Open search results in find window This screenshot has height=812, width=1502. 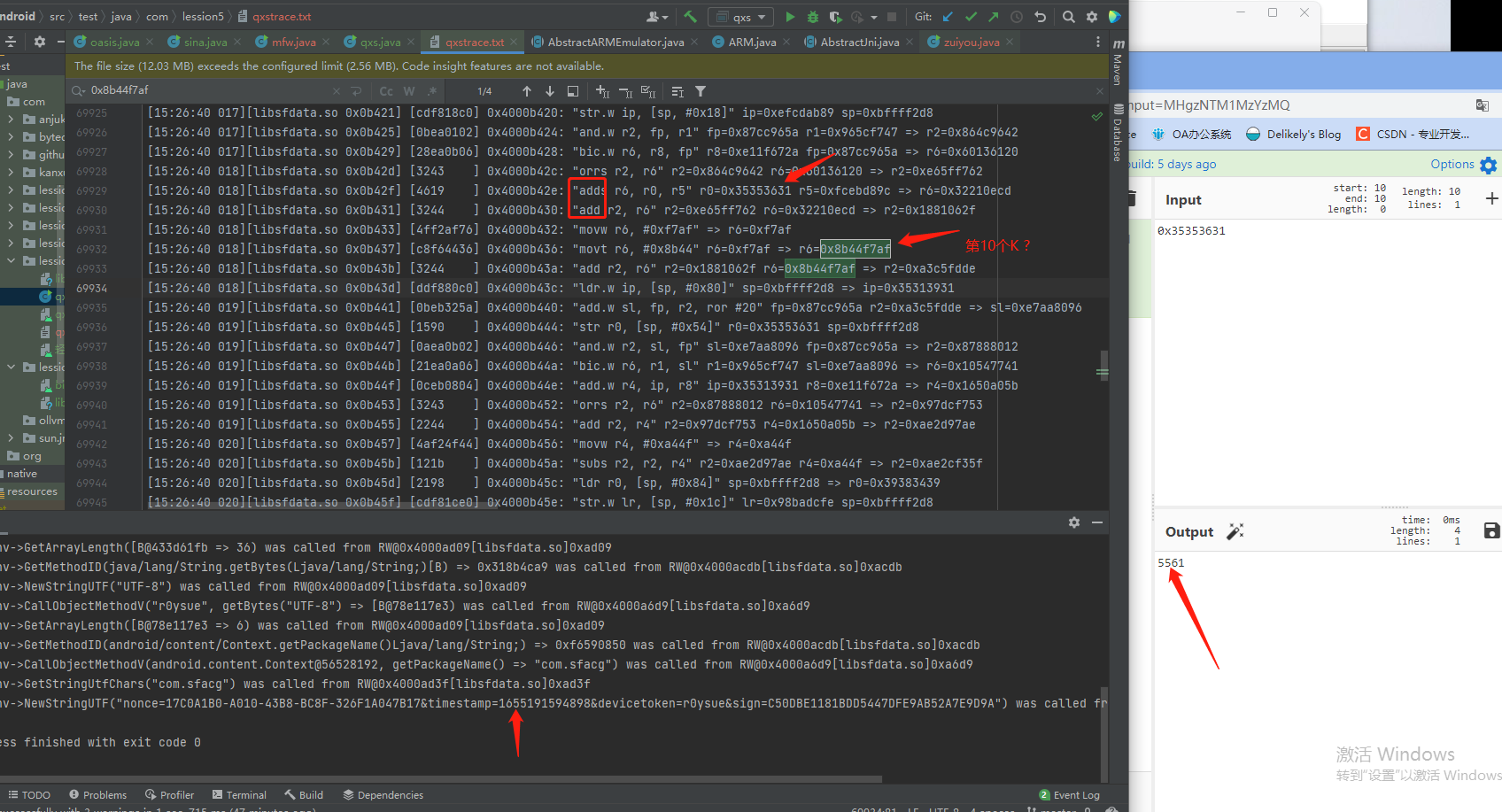tap(573, 91)
